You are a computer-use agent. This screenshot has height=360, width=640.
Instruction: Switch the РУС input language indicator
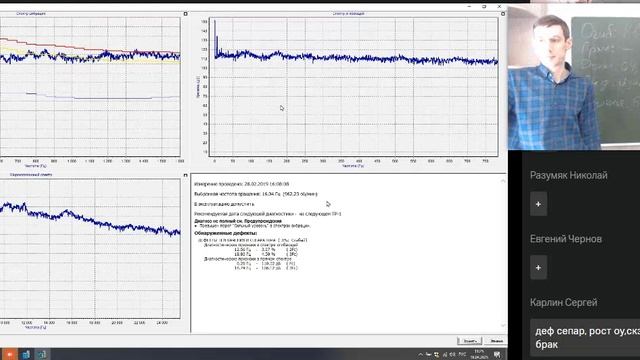click(x=462, y=354)
